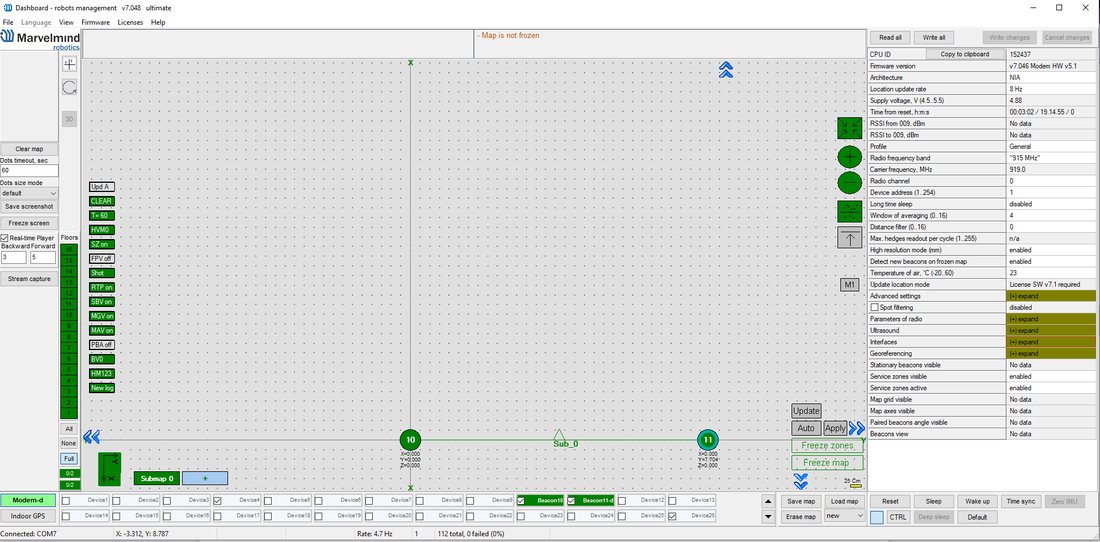Viewport: 1100px width, 542px height.
Task: Toggle FPV off button
Action: click(x=102, y=259)
